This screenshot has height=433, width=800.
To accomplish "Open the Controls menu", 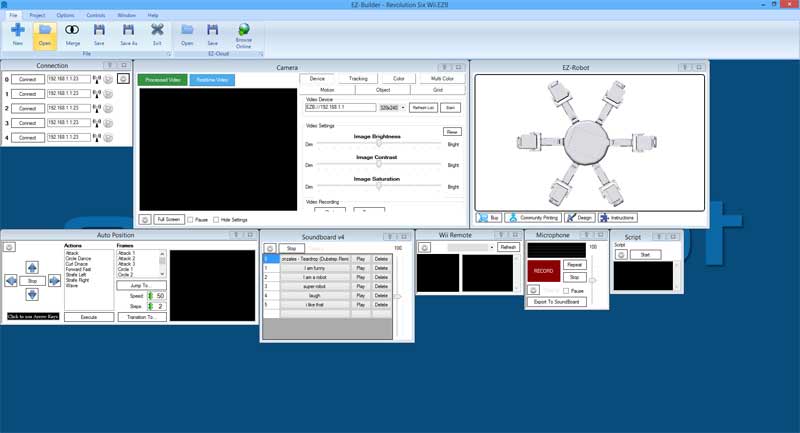I will click(x=95, y=15).
